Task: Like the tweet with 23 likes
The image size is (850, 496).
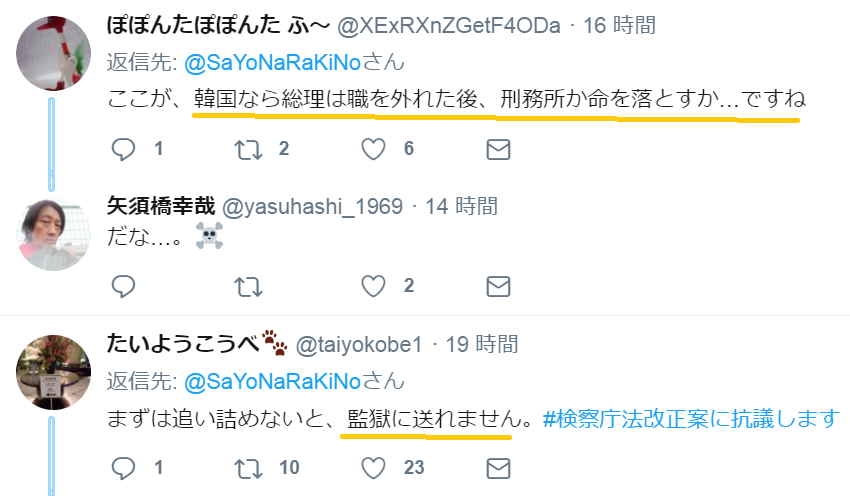Action: [x=374, y=468]
